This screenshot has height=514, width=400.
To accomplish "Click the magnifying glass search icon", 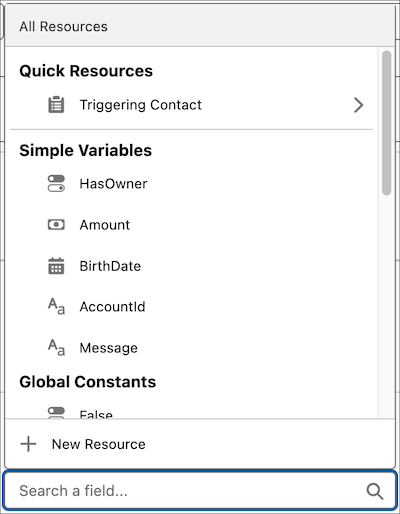I will tap(375, 491).
